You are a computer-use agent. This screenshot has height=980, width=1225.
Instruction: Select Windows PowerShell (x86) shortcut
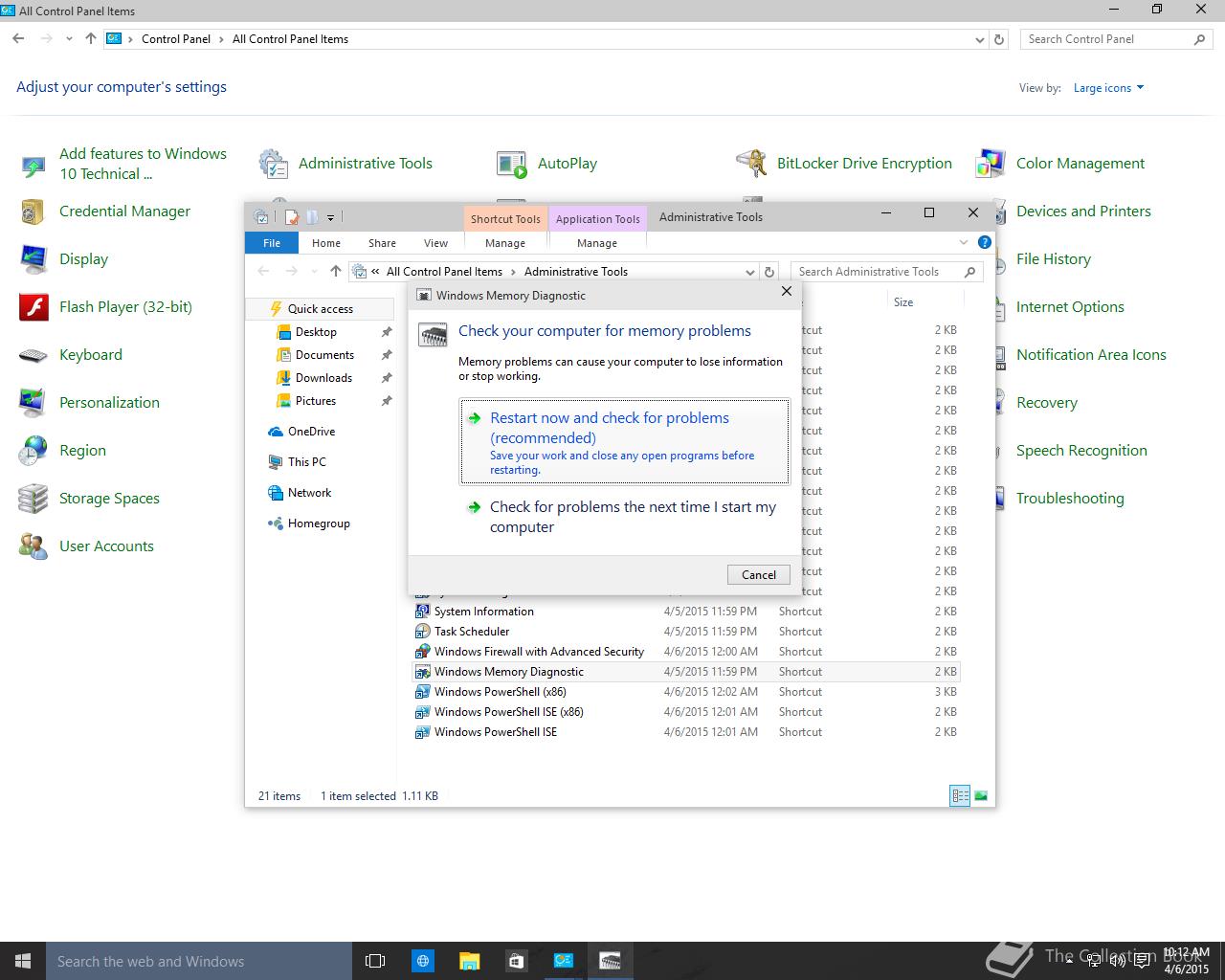685,692
